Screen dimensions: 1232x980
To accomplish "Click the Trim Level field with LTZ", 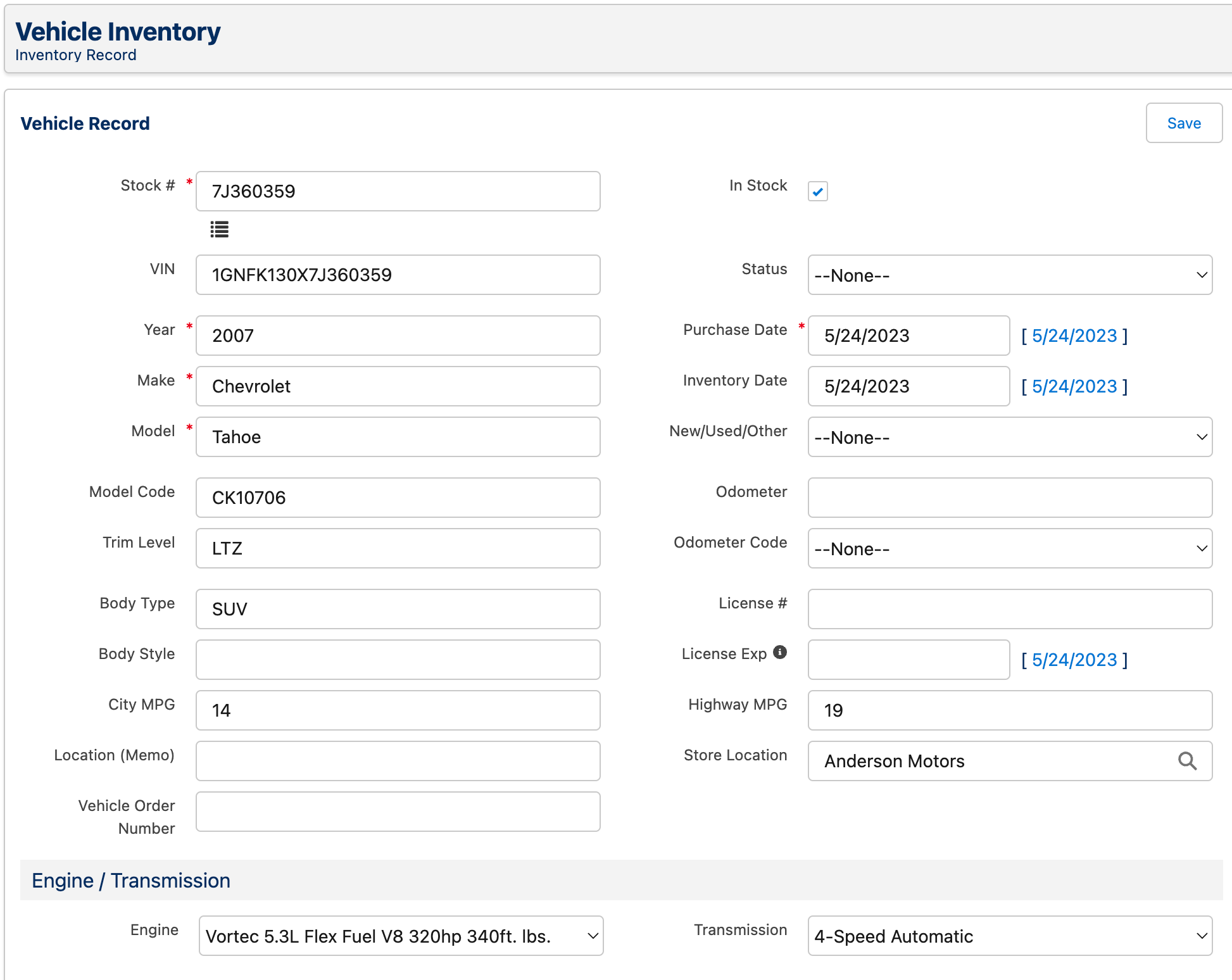I will (x=398, y=548).
